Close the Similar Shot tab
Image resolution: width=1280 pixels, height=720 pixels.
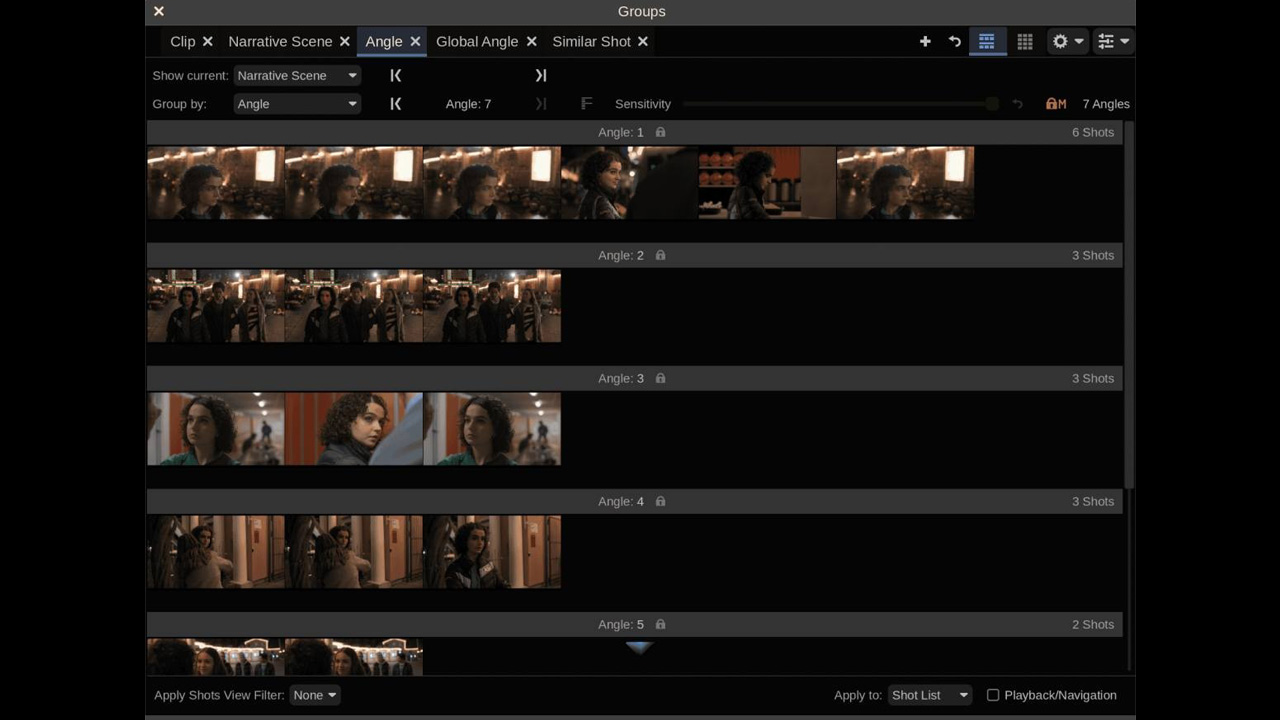[x=643, y=41]
